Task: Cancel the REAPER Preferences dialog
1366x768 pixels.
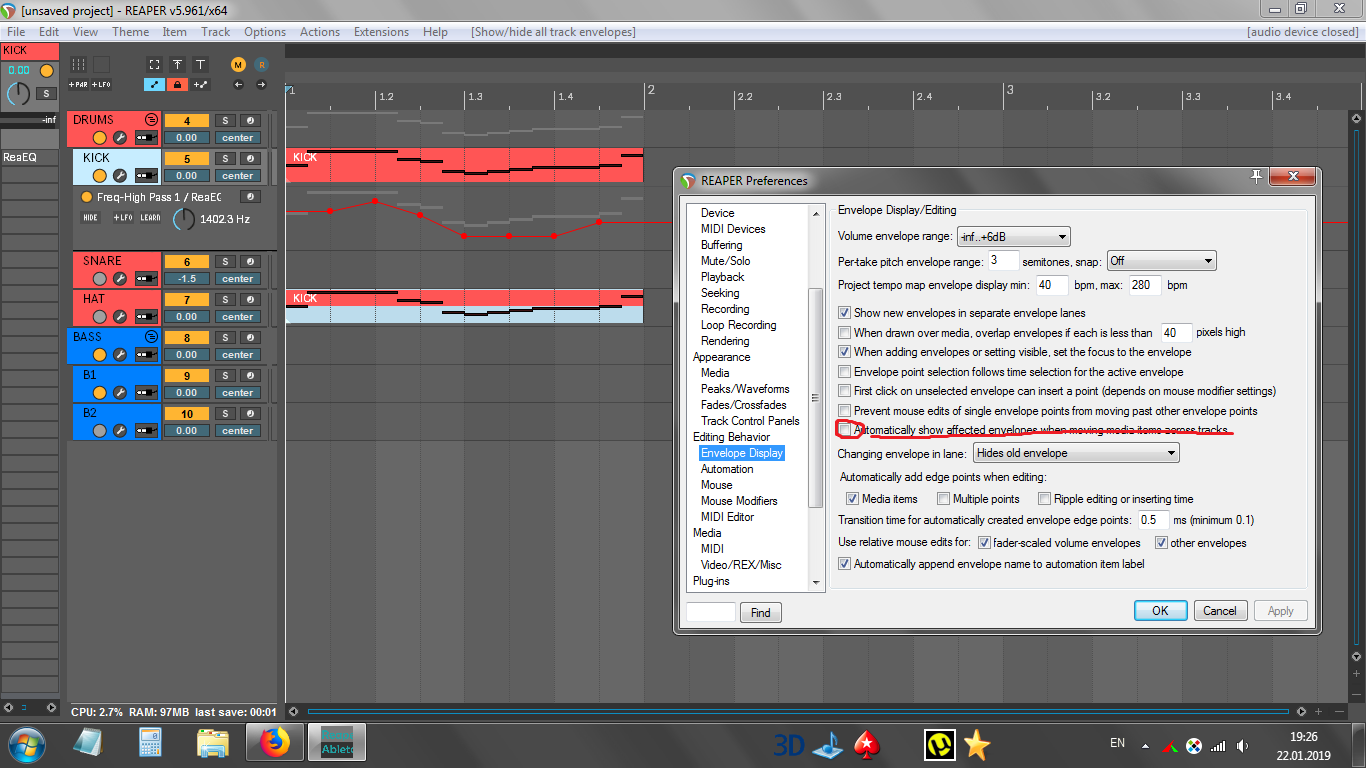Action: (x=1219, y=611)
